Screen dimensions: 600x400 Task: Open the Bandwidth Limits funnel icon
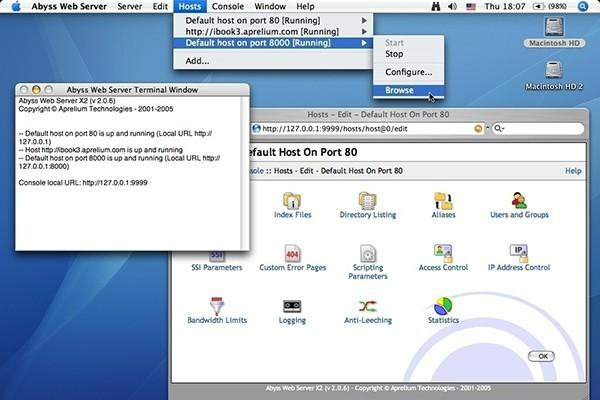(217, 306)
